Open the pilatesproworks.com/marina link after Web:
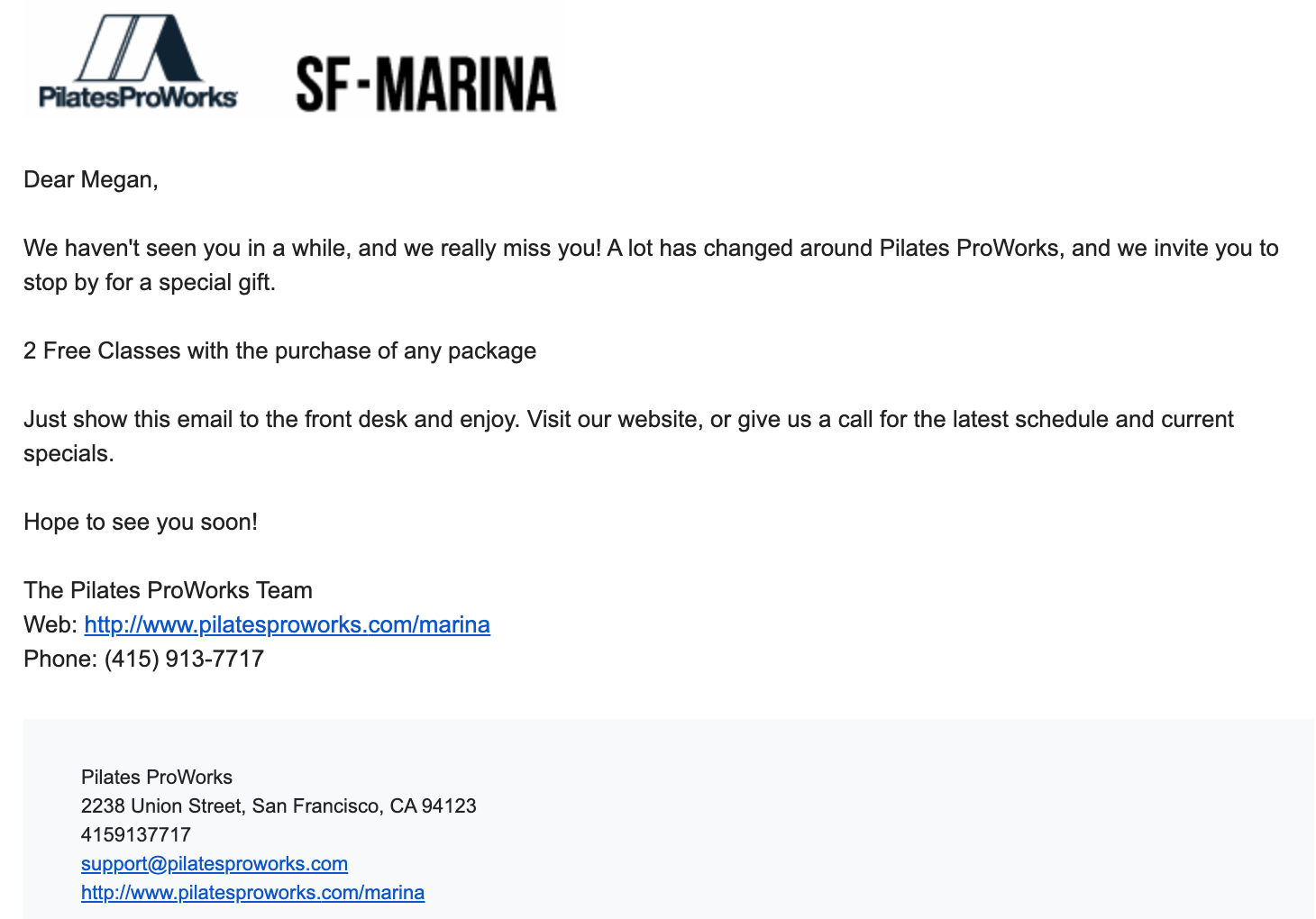This screenshot has height=919, width=1316. pos(288,624)
